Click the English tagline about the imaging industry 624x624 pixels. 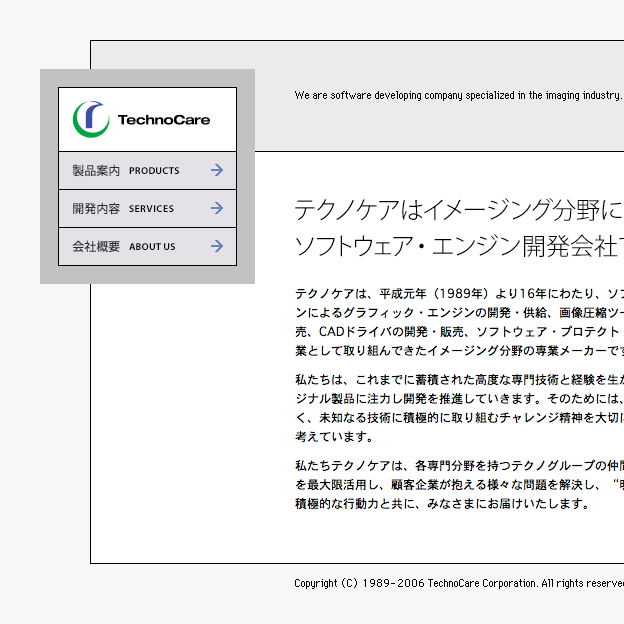point(458,96)
